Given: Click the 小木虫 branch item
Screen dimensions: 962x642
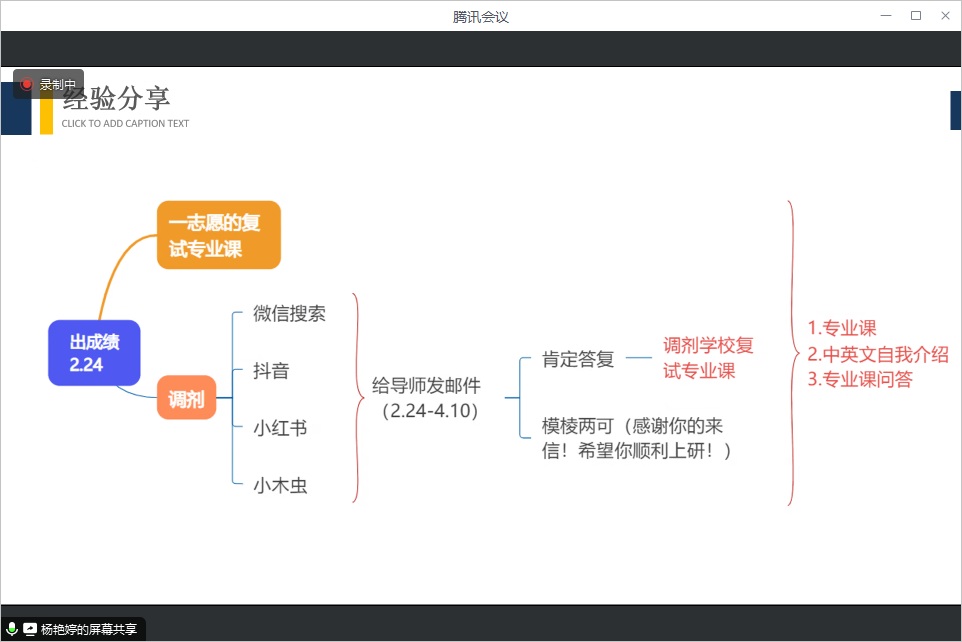Looking at the screenshot, I should pos(280,486).
